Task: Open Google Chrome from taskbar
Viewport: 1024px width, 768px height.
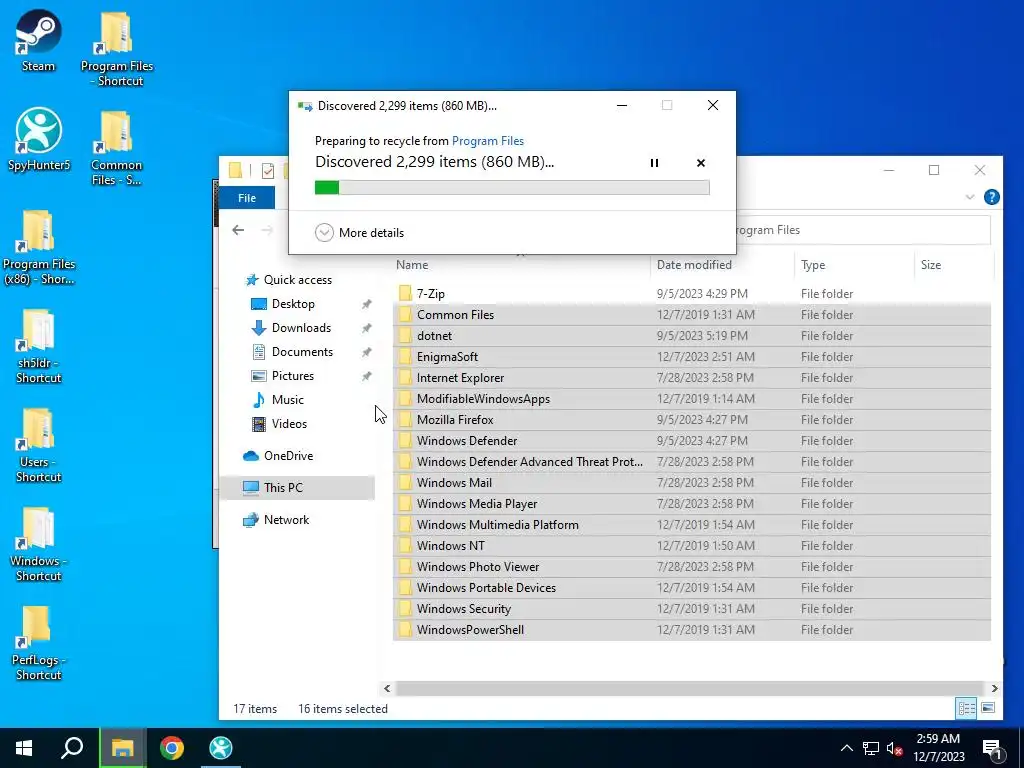Action: (x=172, y=748)
